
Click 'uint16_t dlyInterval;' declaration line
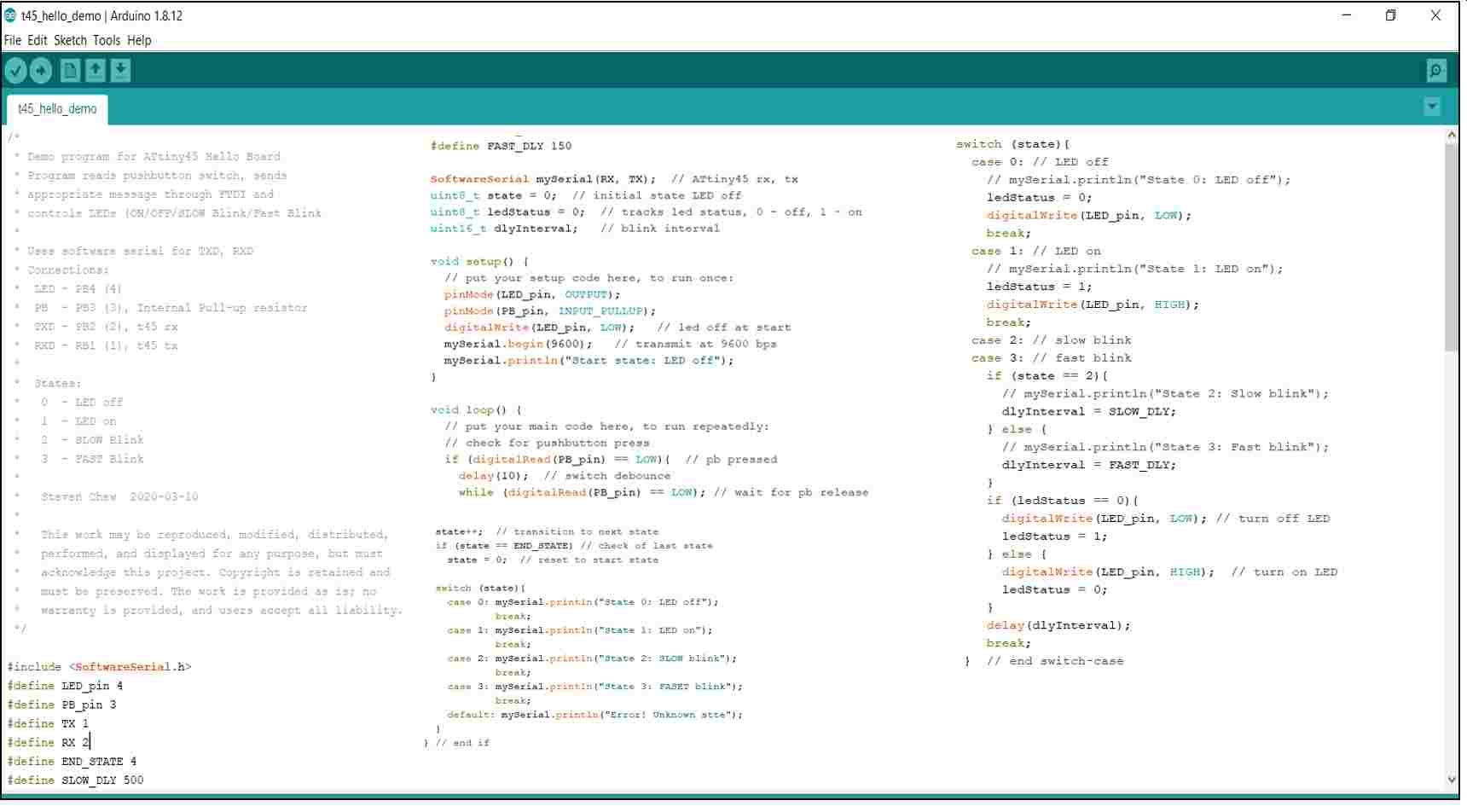504,229
